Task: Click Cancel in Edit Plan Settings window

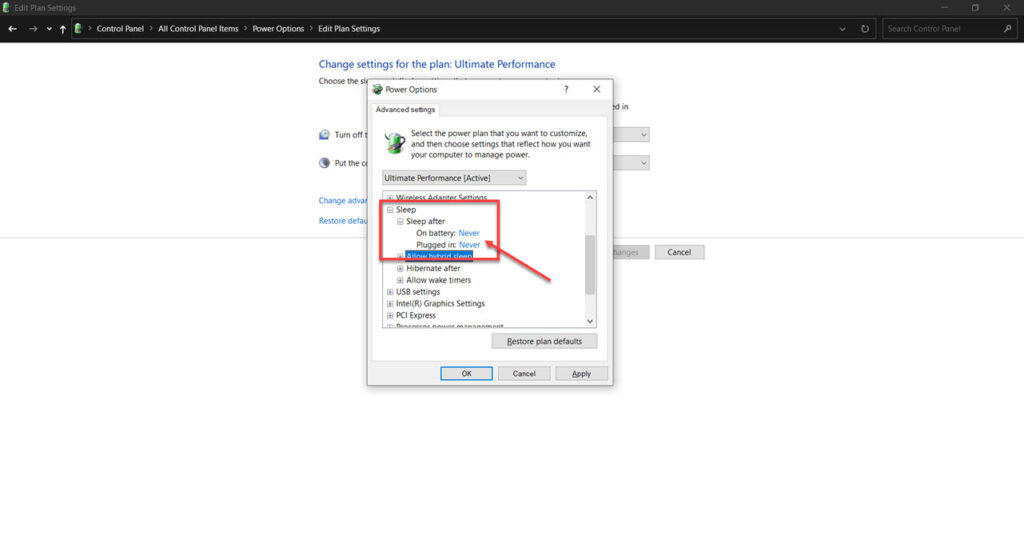Action: click(679, 252)
